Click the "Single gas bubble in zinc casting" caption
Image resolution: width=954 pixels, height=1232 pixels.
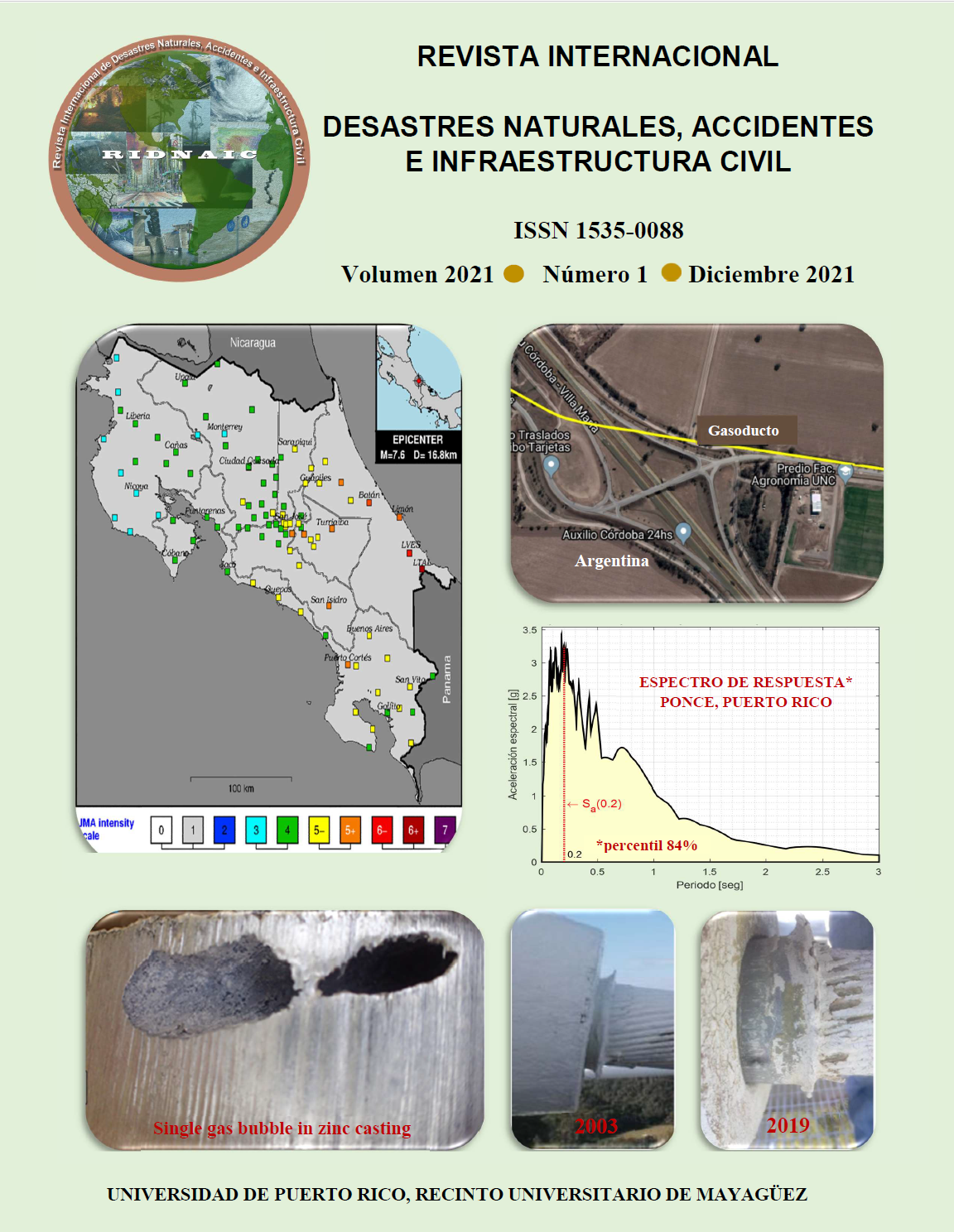282,1128
